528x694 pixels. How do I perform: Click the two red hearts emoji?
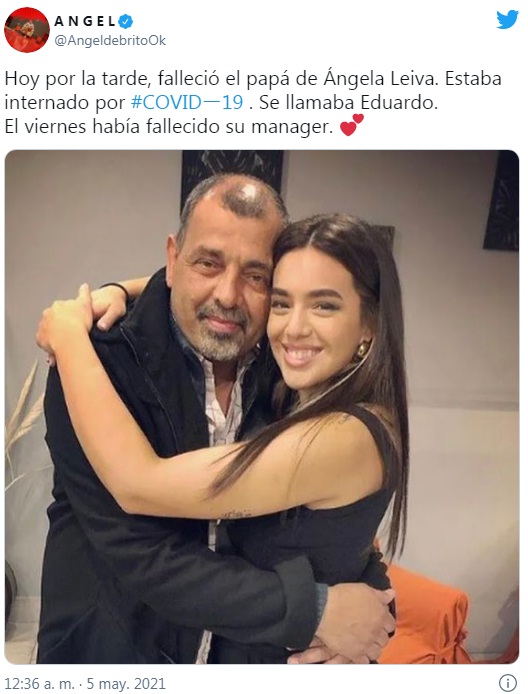(352, 125)
